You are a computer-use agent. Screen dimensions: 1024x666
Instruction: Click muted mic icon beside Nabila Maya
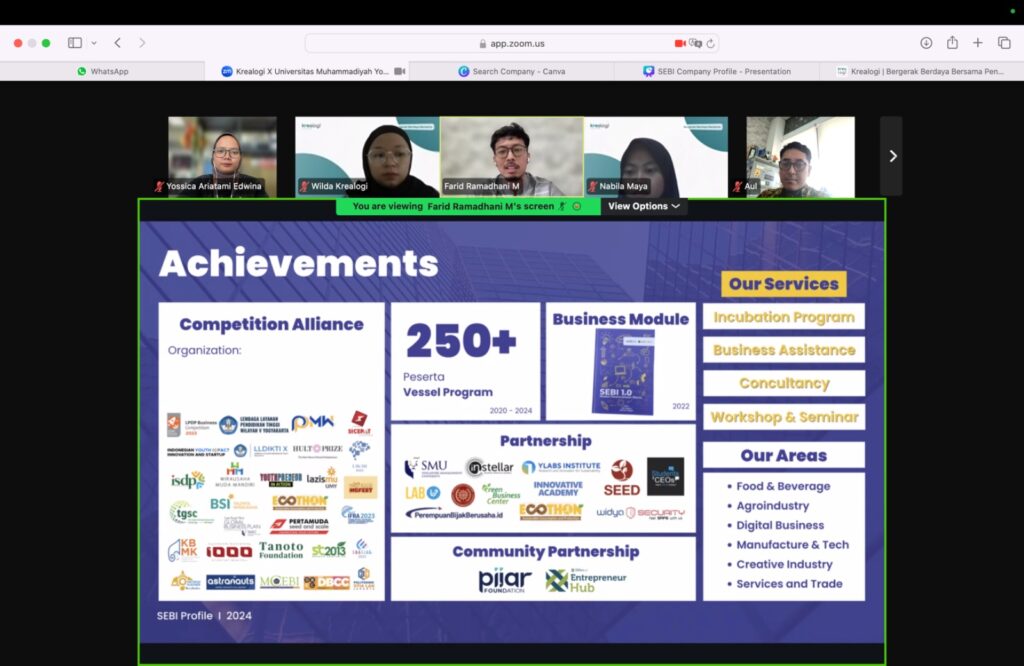(593, 186)
